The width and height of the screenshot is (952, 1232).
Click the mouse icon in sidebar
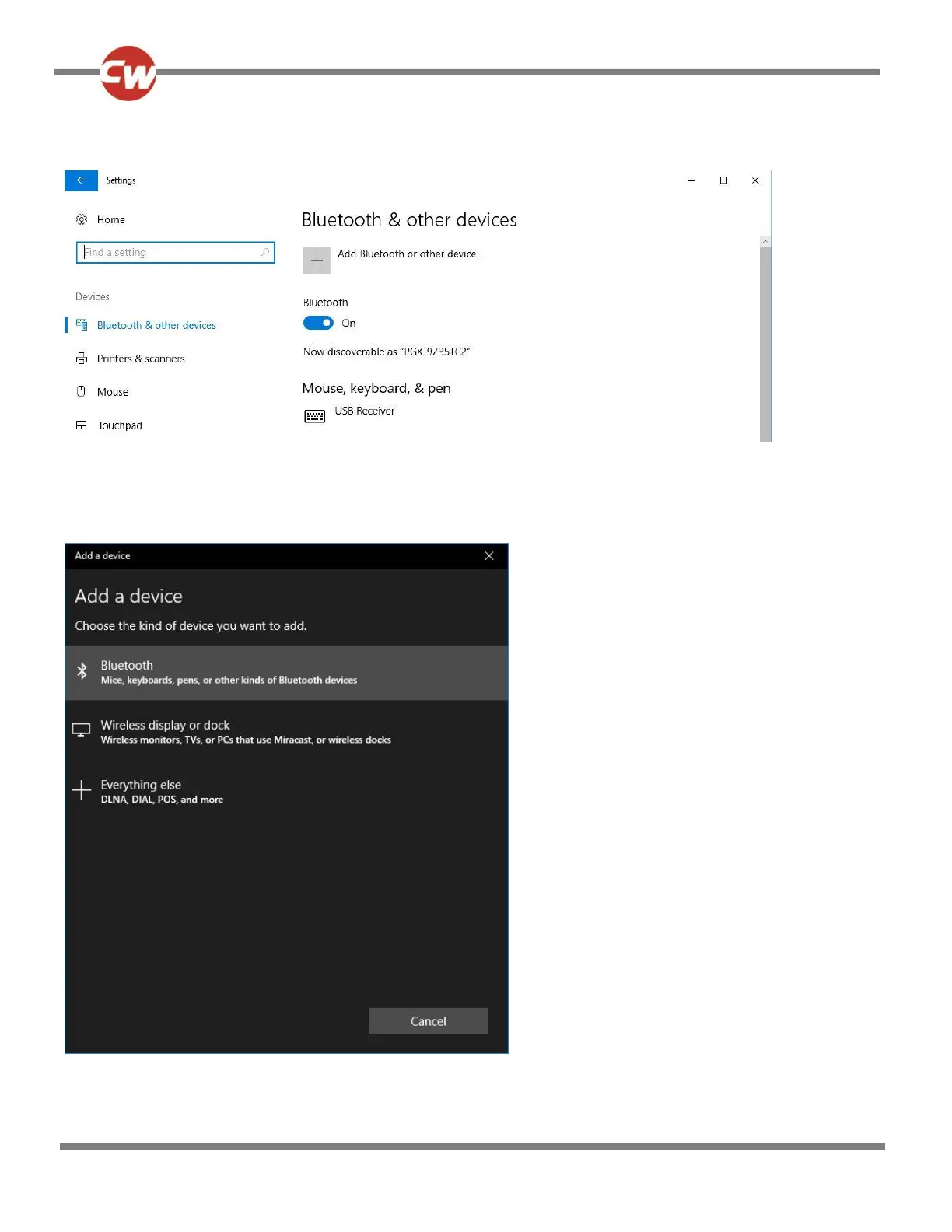coord(81,392)
